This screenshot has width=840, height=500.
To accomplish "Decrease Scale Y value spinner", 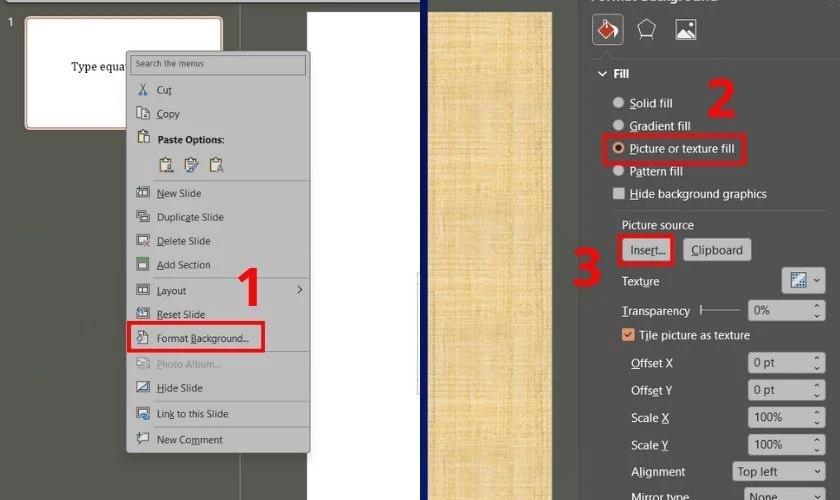I will pos(816,450).
